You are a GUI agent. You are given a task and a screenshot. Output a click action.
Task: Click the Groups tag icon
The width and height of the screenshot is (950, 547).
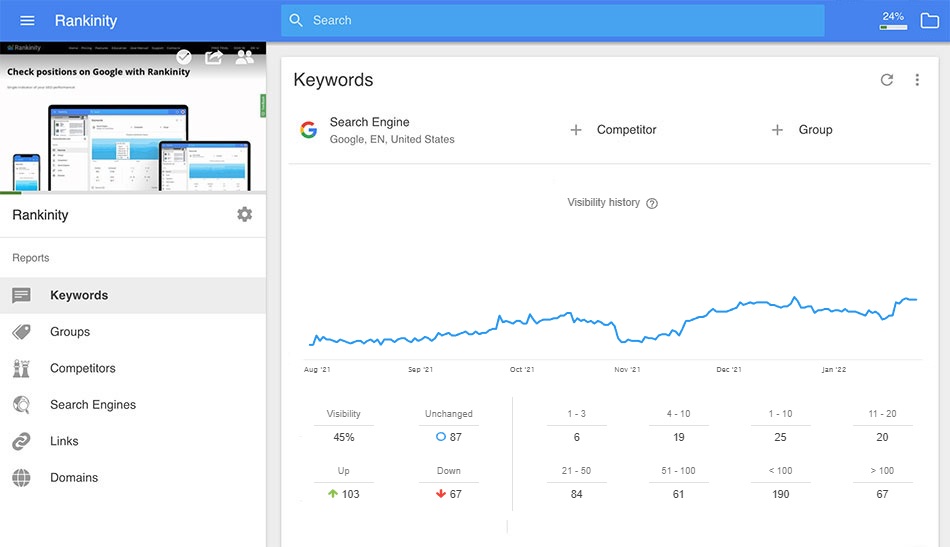pos(21,332)
